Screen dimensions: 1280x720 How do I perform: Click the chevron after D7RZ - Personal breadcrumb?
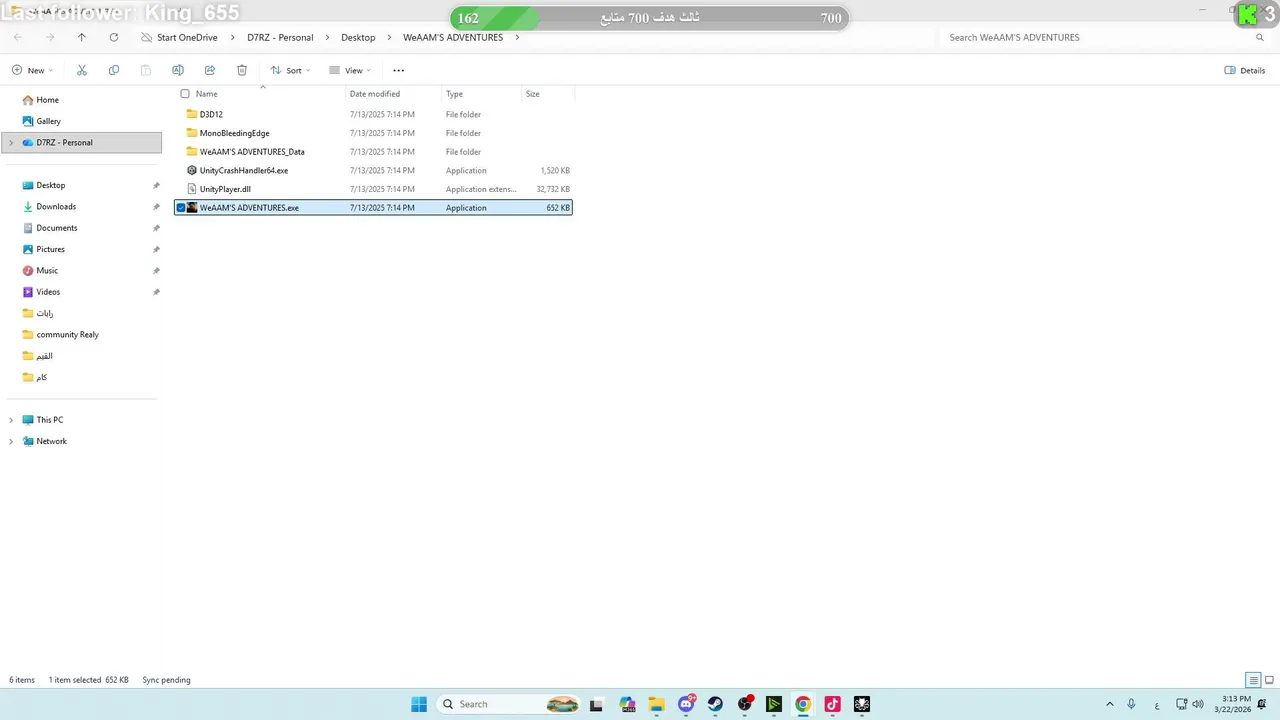pyautogui.click(x=327, y=37)
